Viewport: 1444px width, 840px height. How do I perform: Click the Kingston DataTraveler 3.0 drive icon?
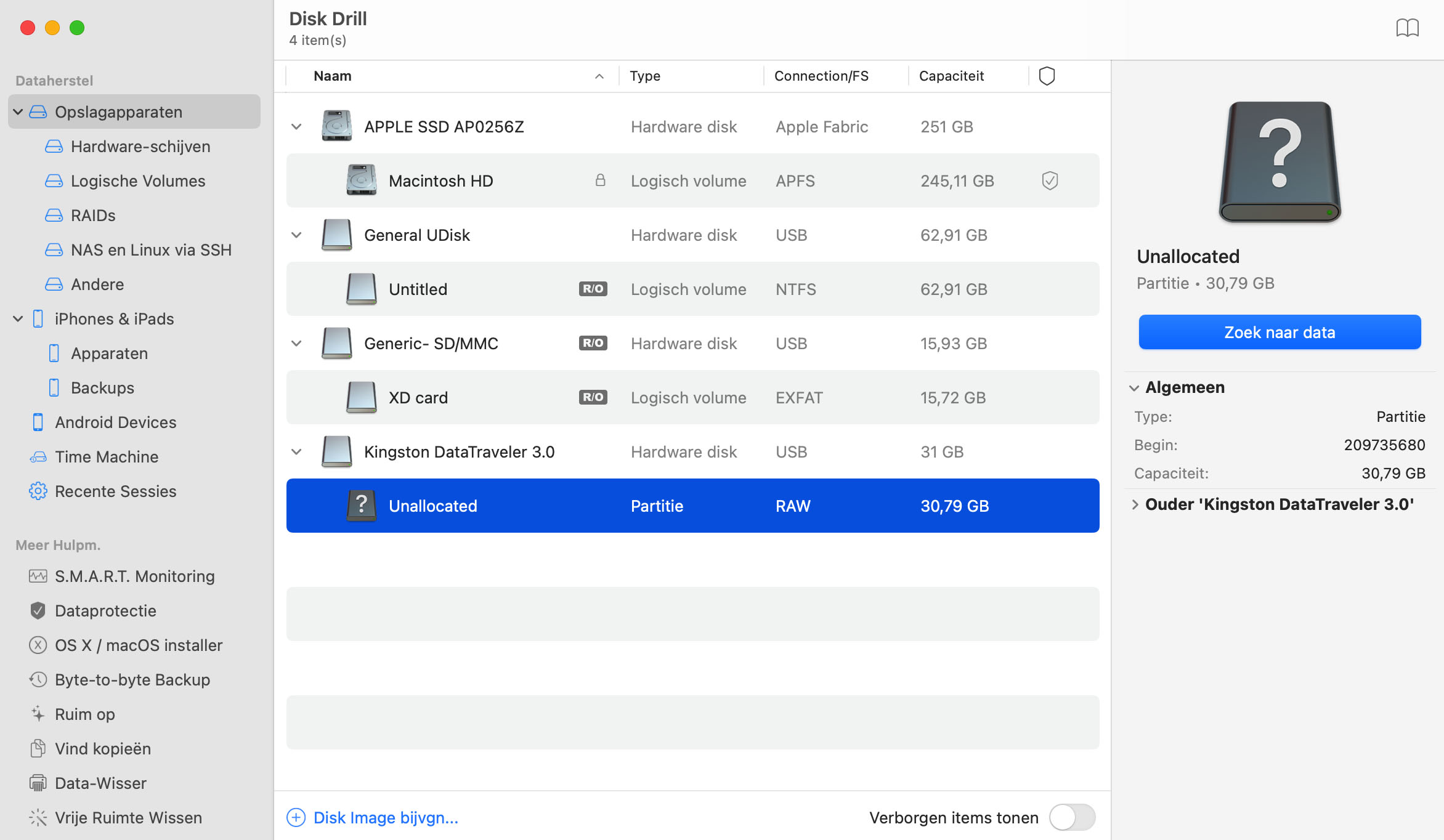click(336, 451)
